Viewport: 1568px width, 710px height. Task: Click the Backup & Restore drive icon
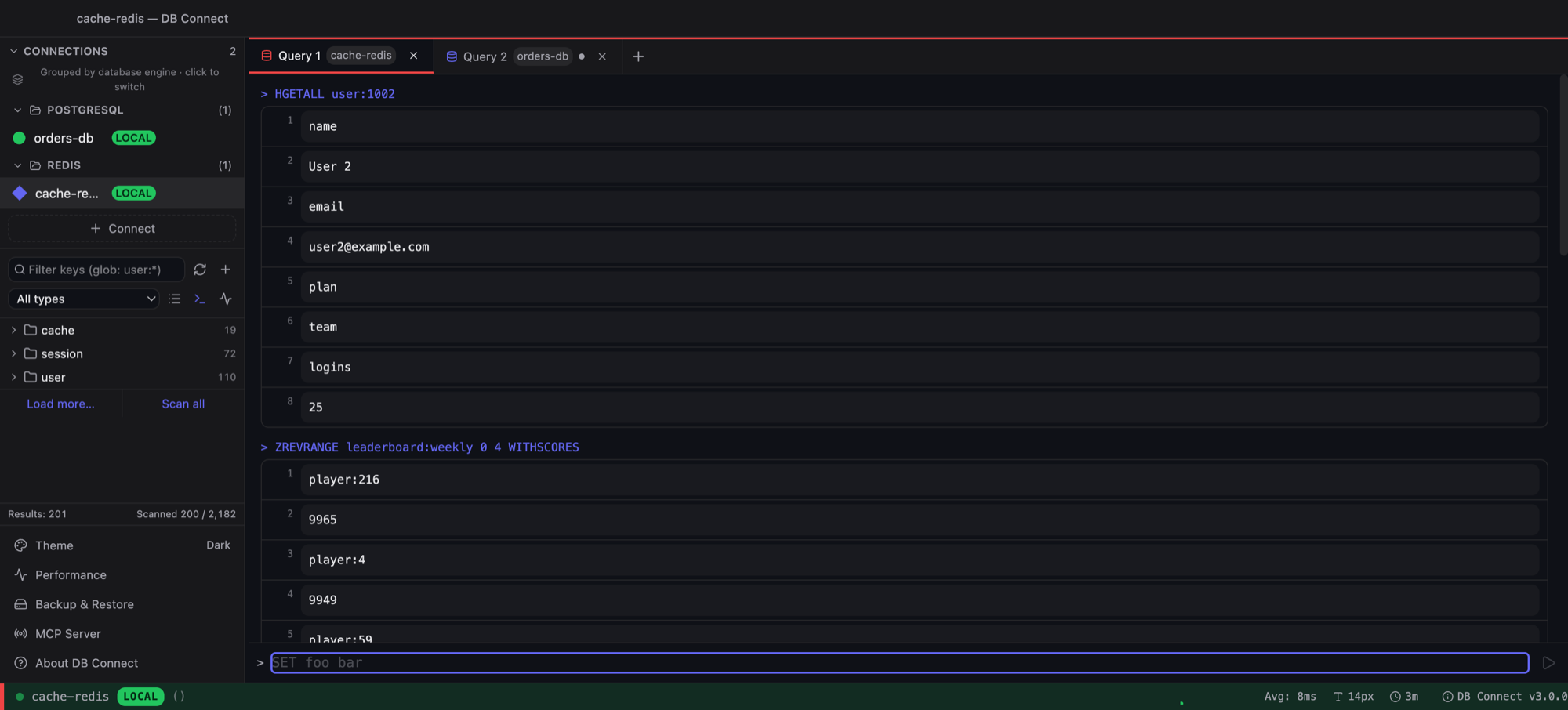[21, 604]
